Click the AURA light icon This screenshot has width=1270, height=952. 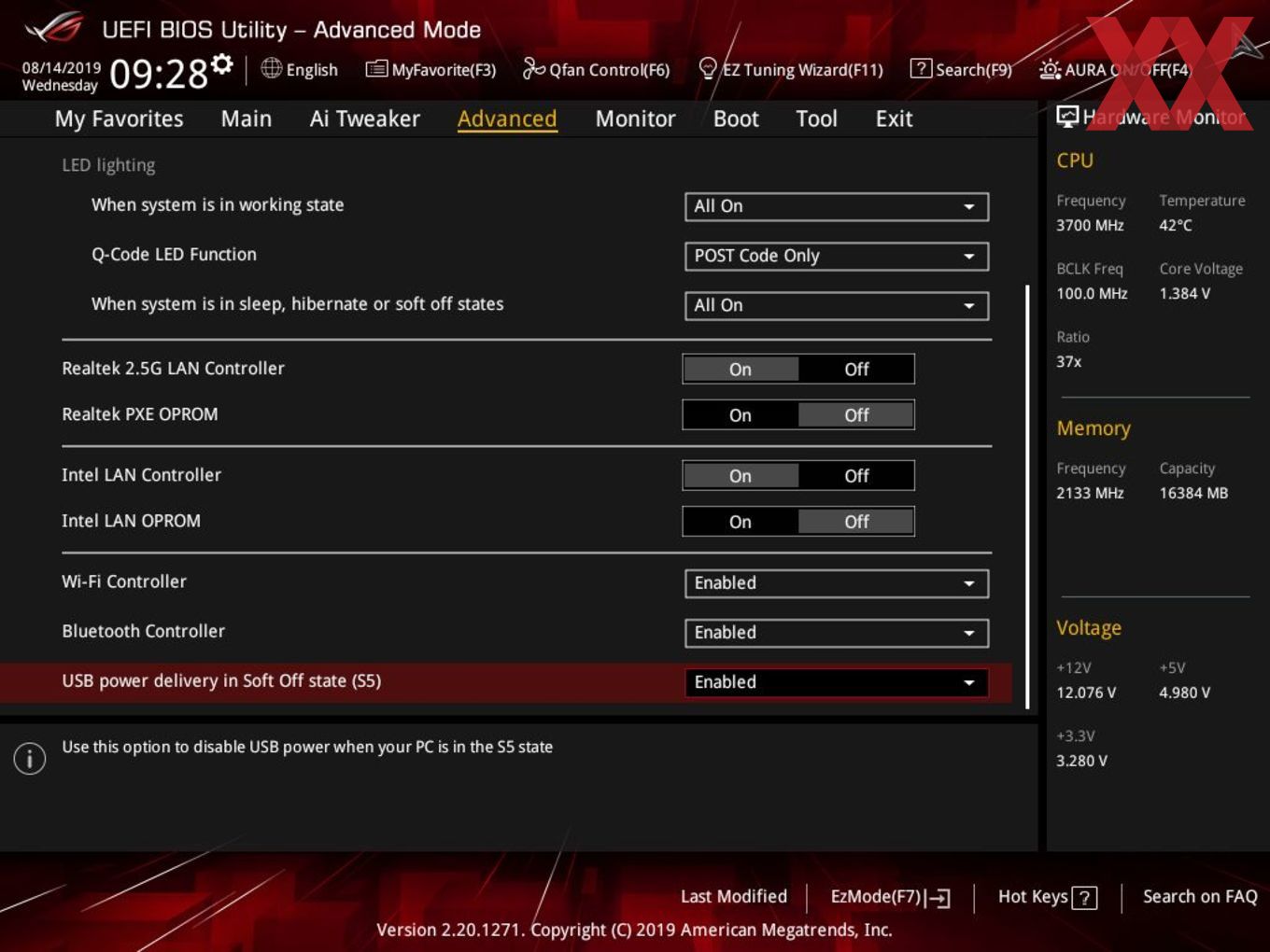point(1050,69)
